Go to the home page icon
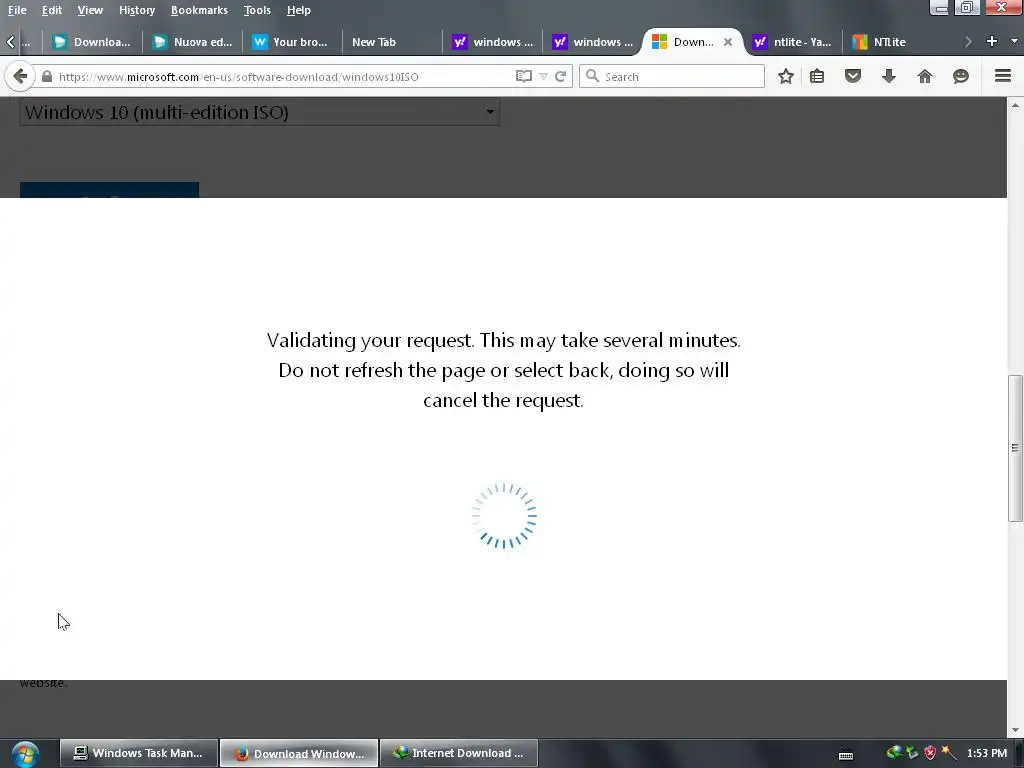1024x768 pixels. pyautogui.click(x=925, y=76)
